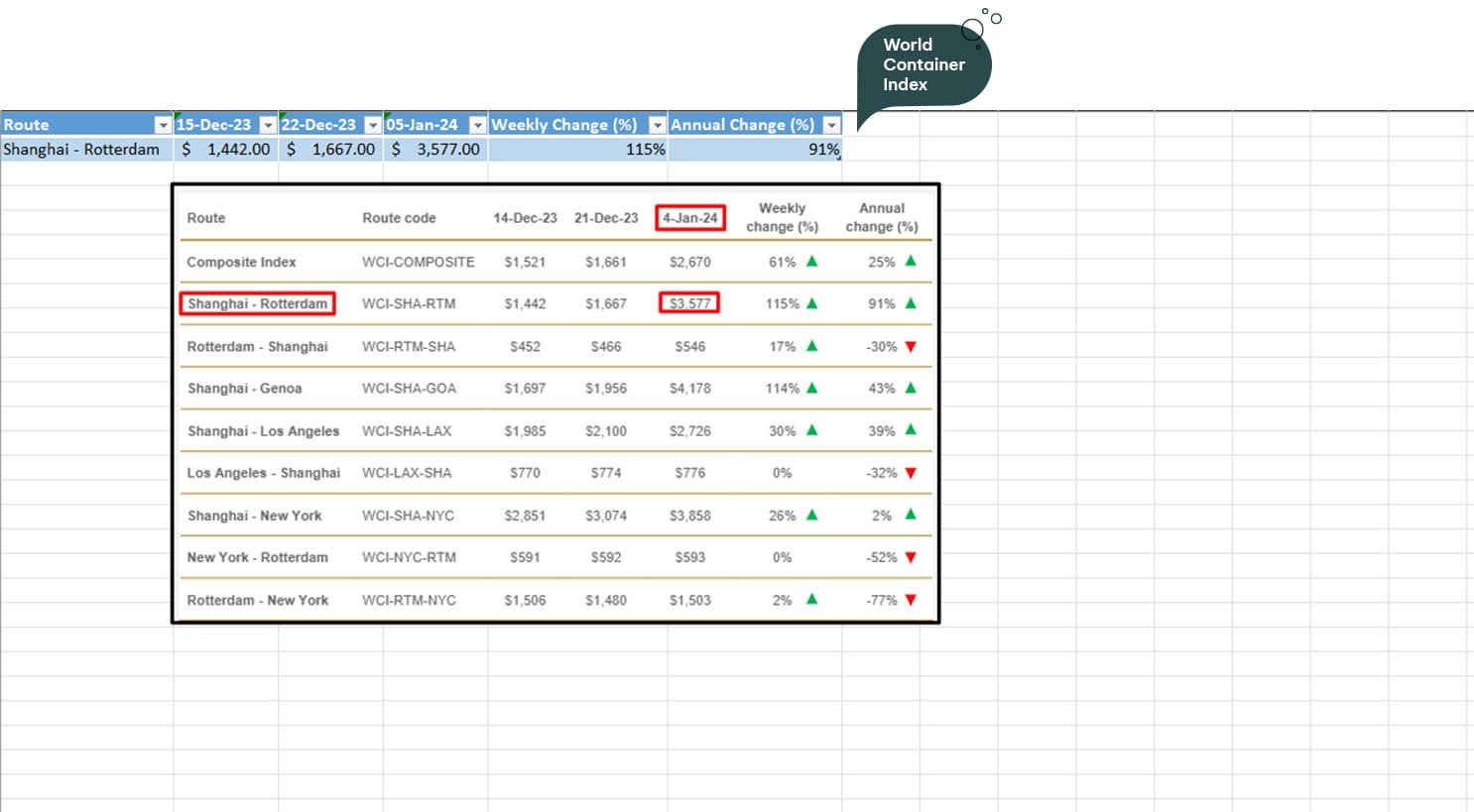Click the World Container Index speech bubble

922,65
